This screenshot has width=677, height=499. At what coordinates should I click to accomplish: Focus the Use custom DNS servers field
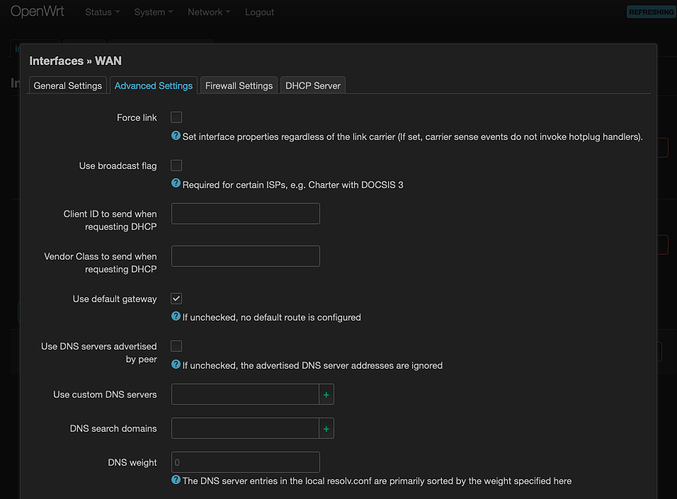[x=245, y=395]
